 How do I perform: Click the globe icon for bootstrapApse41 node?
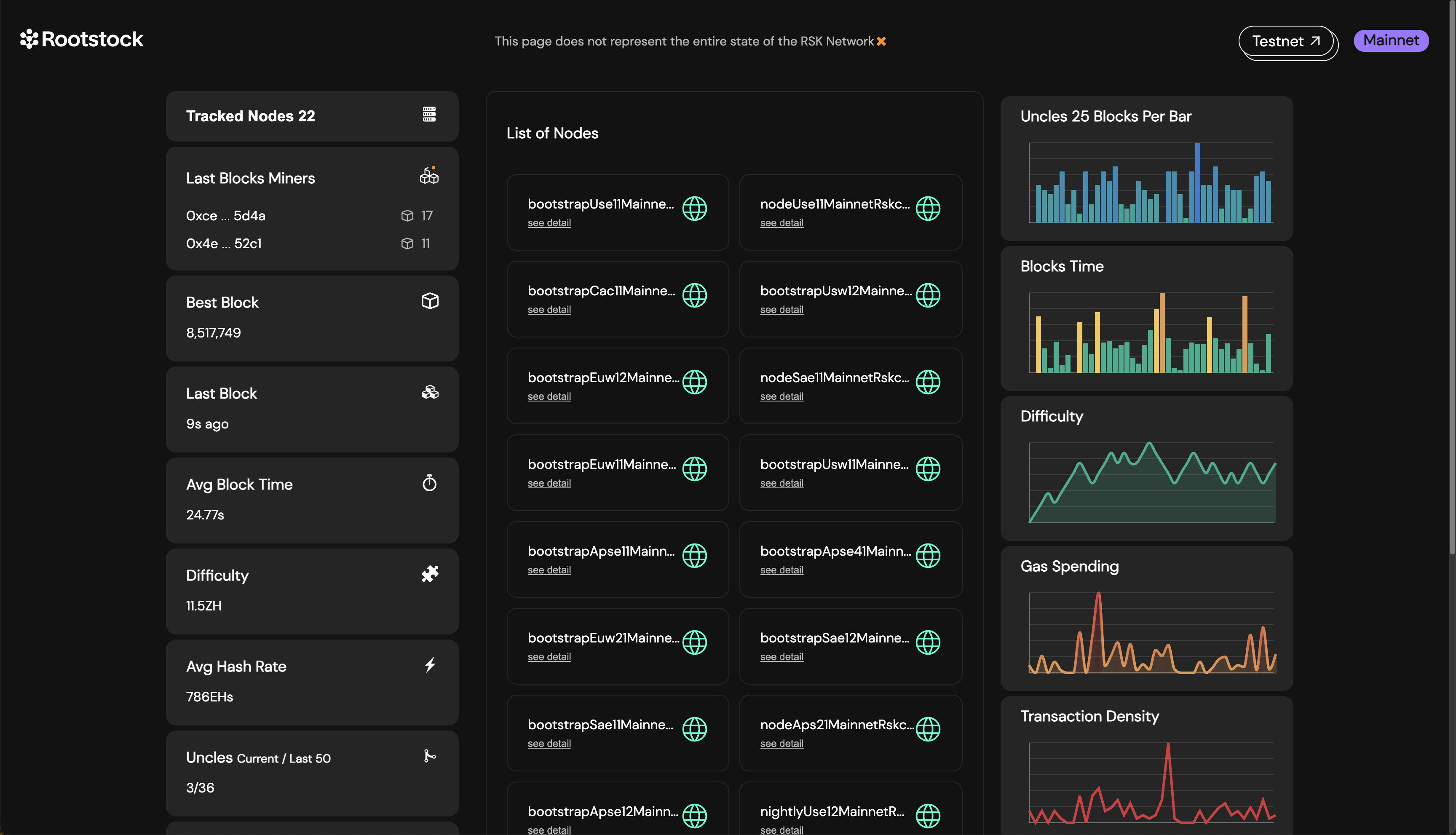[929, 555]
